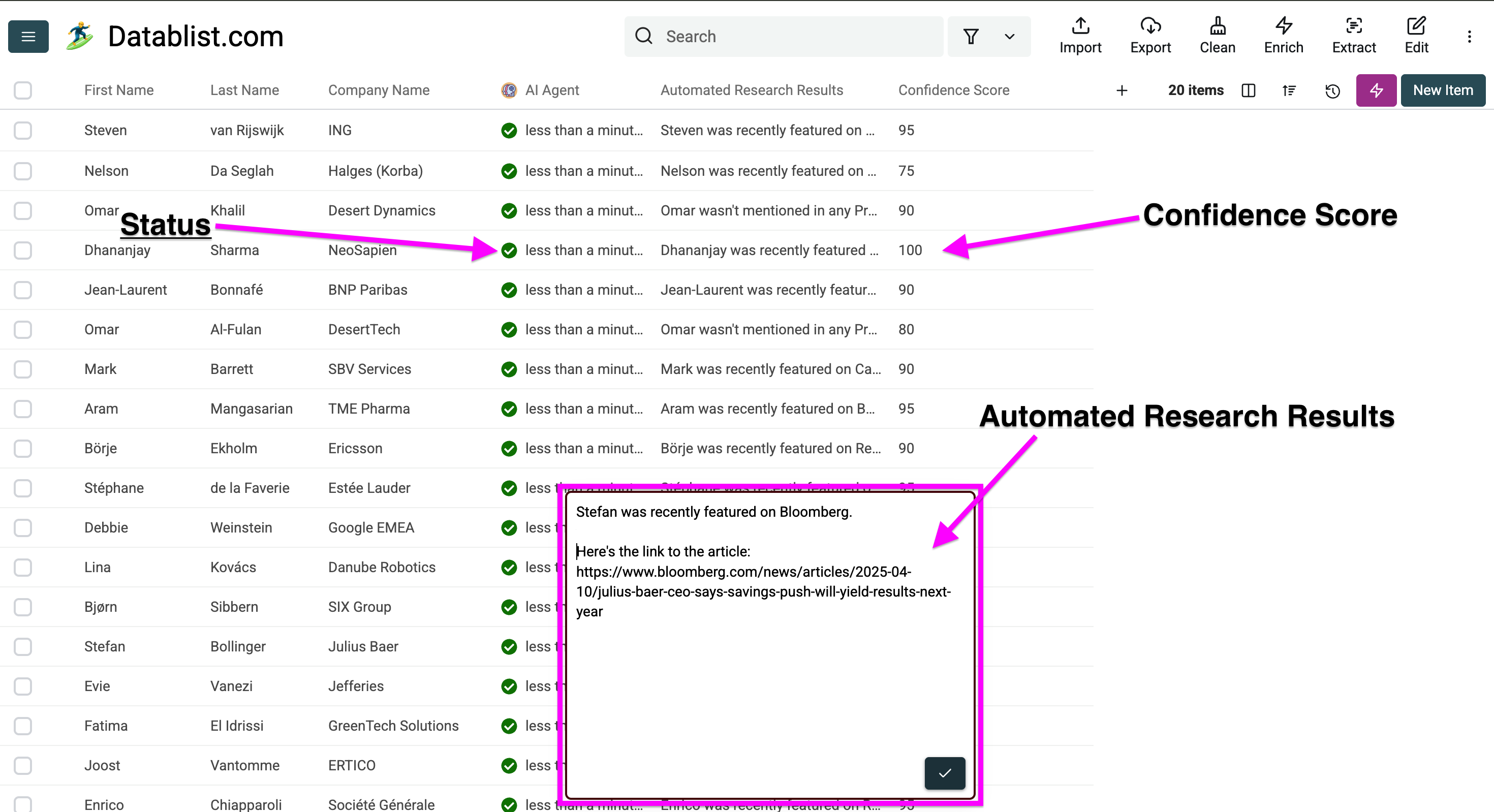1494x812 pixels.
Task: Open the three-dot more options menu
Action: [1469, 37]
